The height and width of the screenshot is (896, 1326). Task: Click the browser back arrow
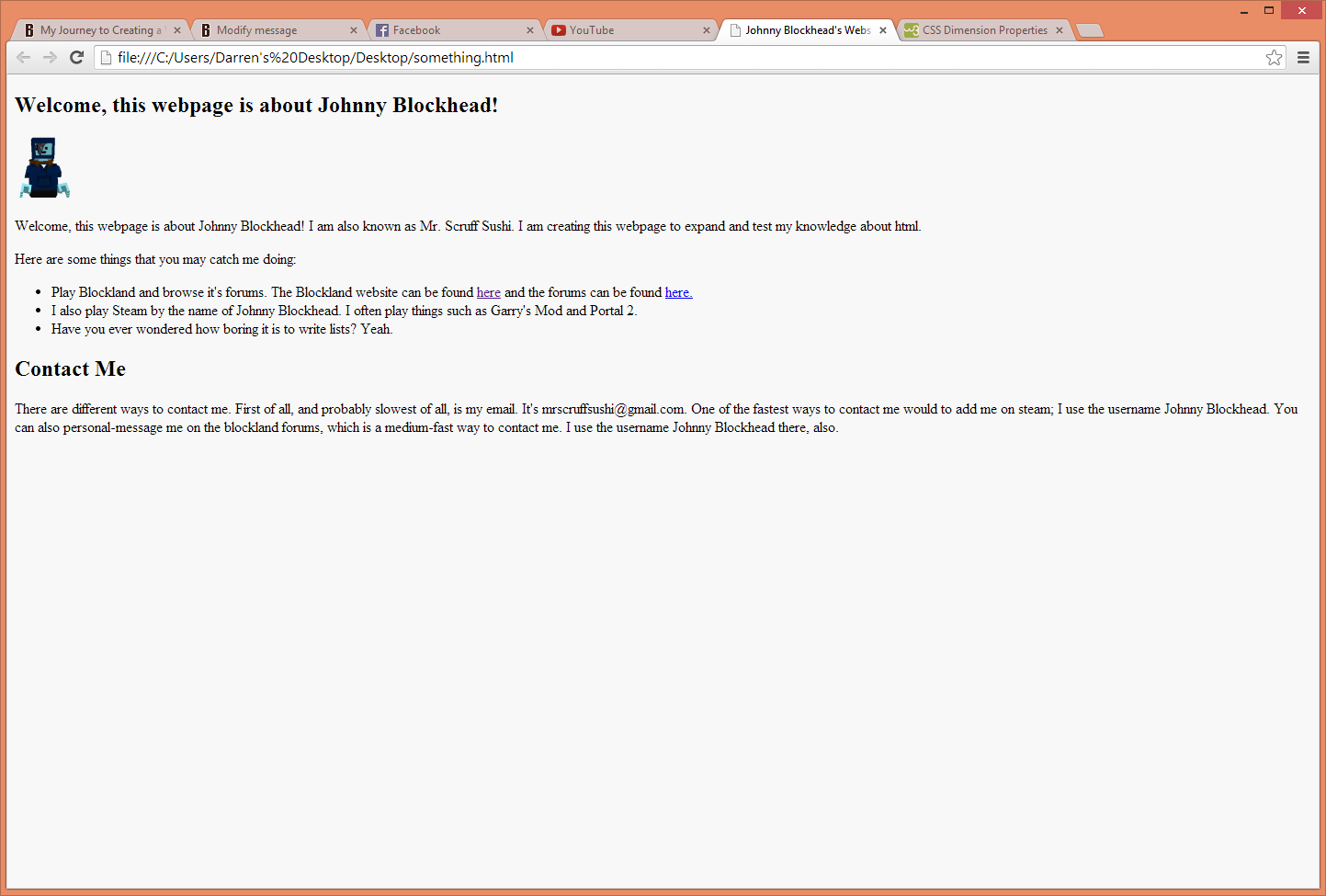pos(23,57)
